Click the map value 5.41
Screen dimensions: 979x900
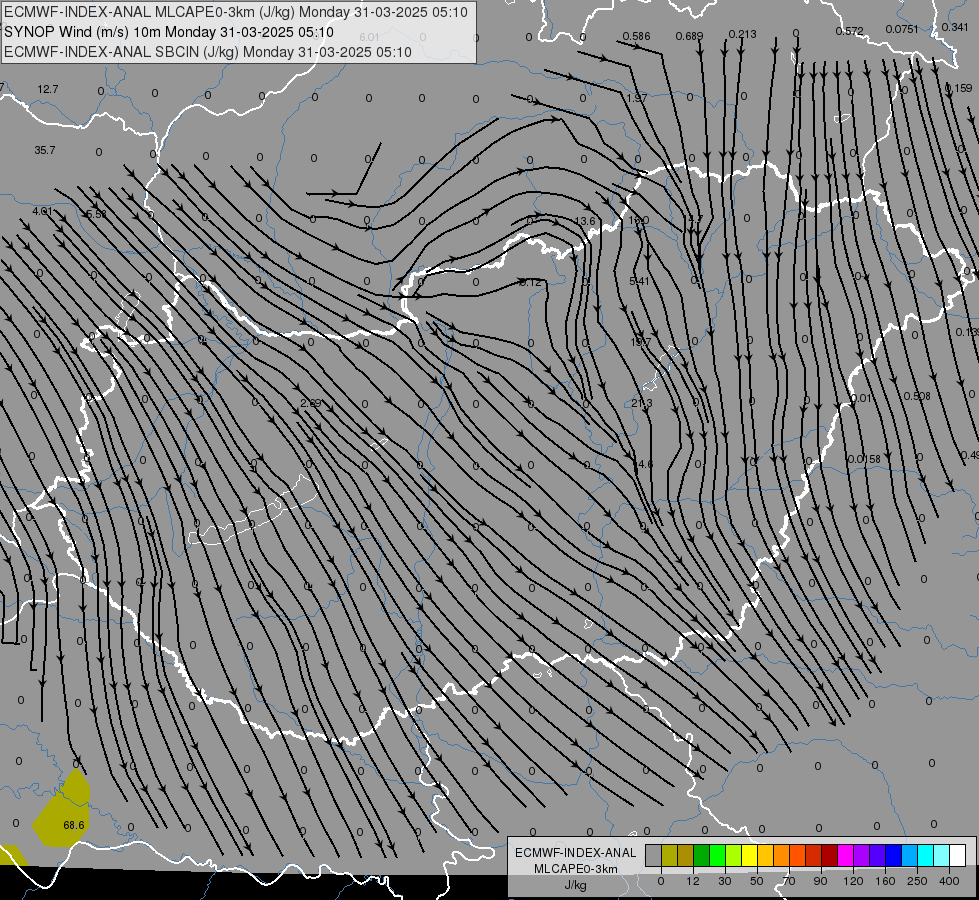point(639,282)
